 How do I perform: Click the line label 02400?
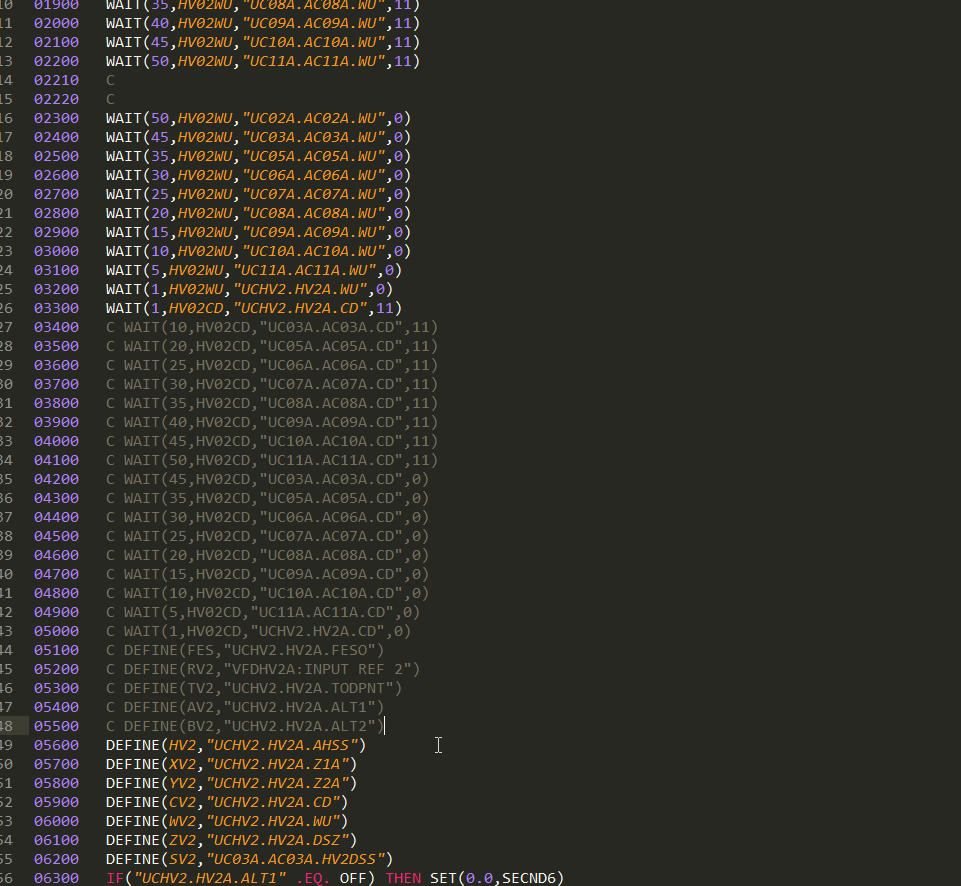(56, 137)
